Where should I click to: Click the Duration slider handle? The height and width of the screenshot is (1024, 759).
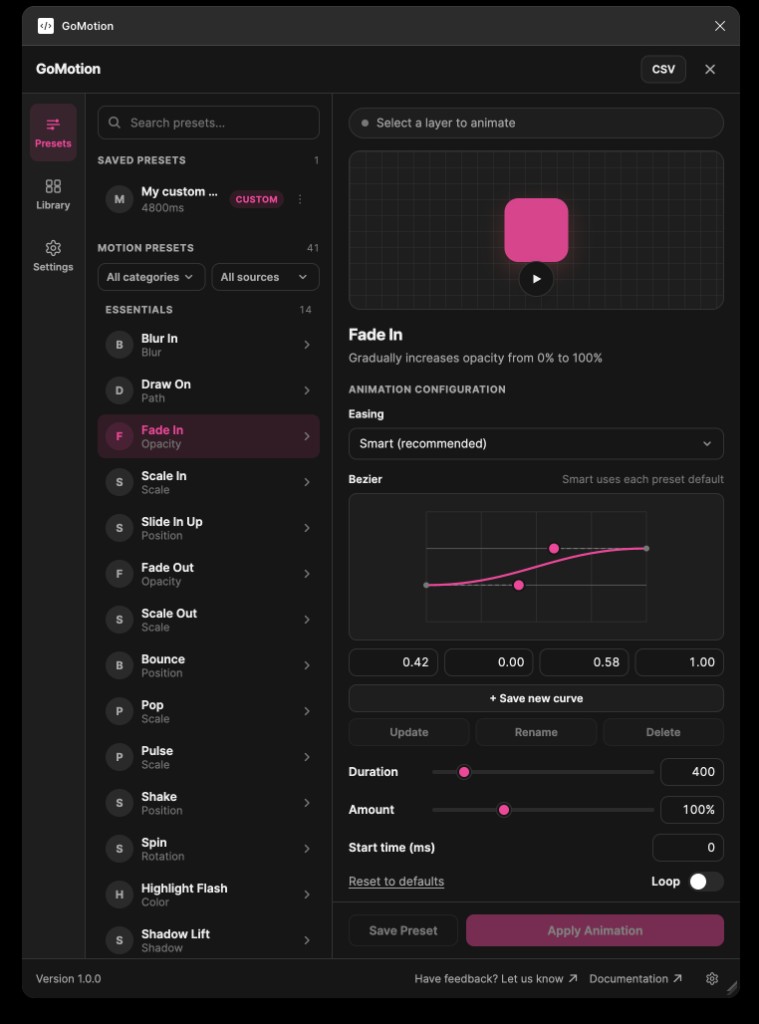pos(464,772)
